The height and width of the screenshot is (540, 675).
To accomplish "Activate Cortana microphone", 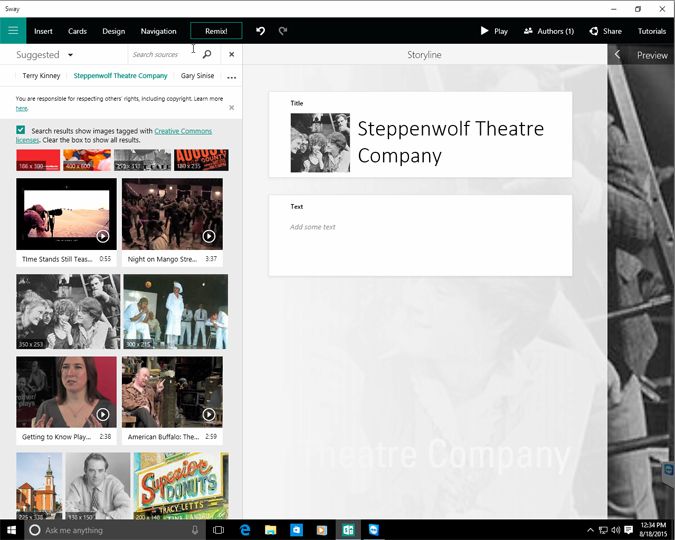I will click(x=195, y=530).
